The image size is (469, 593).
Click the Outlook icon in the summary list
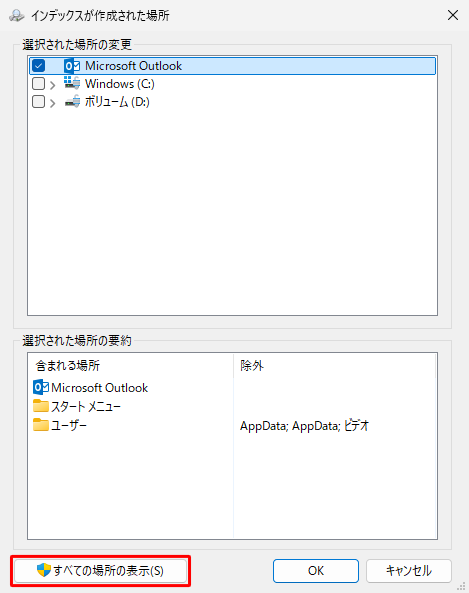[41, 387]
